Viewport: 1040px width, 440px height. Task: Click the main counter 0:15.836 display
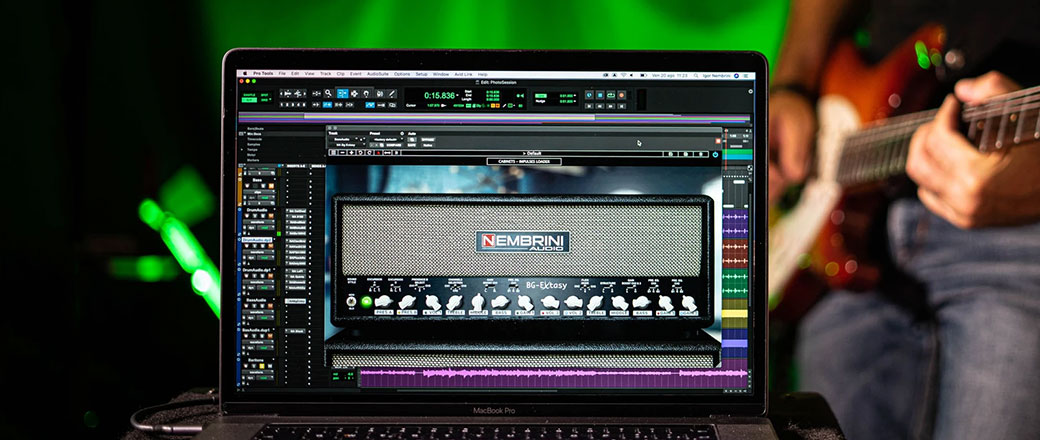pos(439,96)
